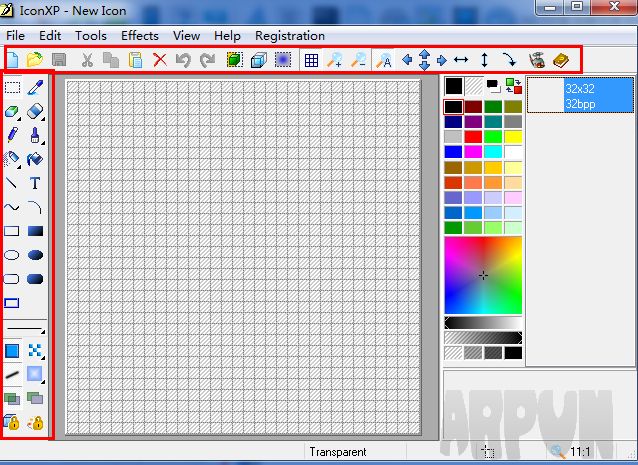638x465 pixels.
Task: Click the Help book icon in toolbar
Action: click(x=560, y=60)
